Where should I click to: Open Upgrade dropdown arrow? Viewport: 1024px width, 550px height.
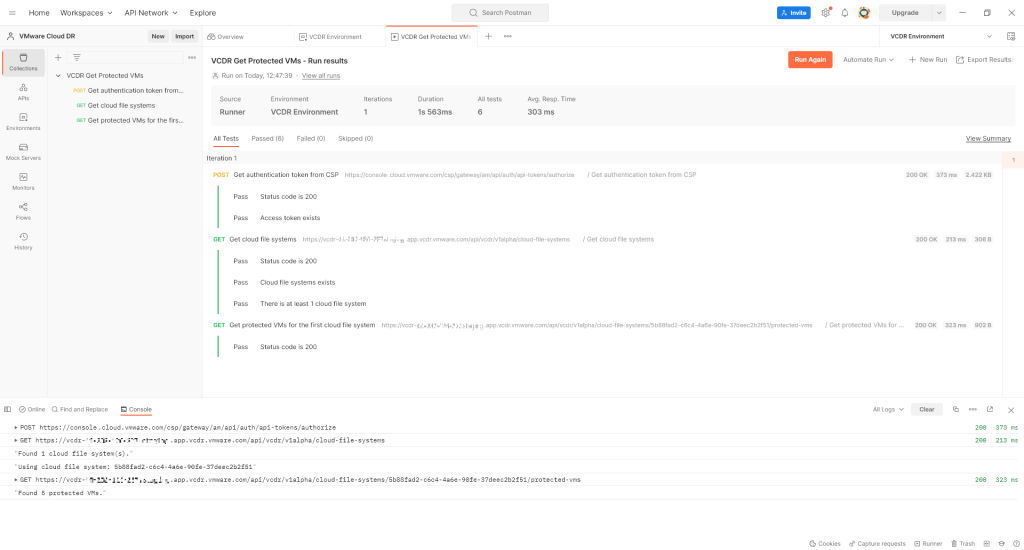pyautogui.click(x=938, y=12)
